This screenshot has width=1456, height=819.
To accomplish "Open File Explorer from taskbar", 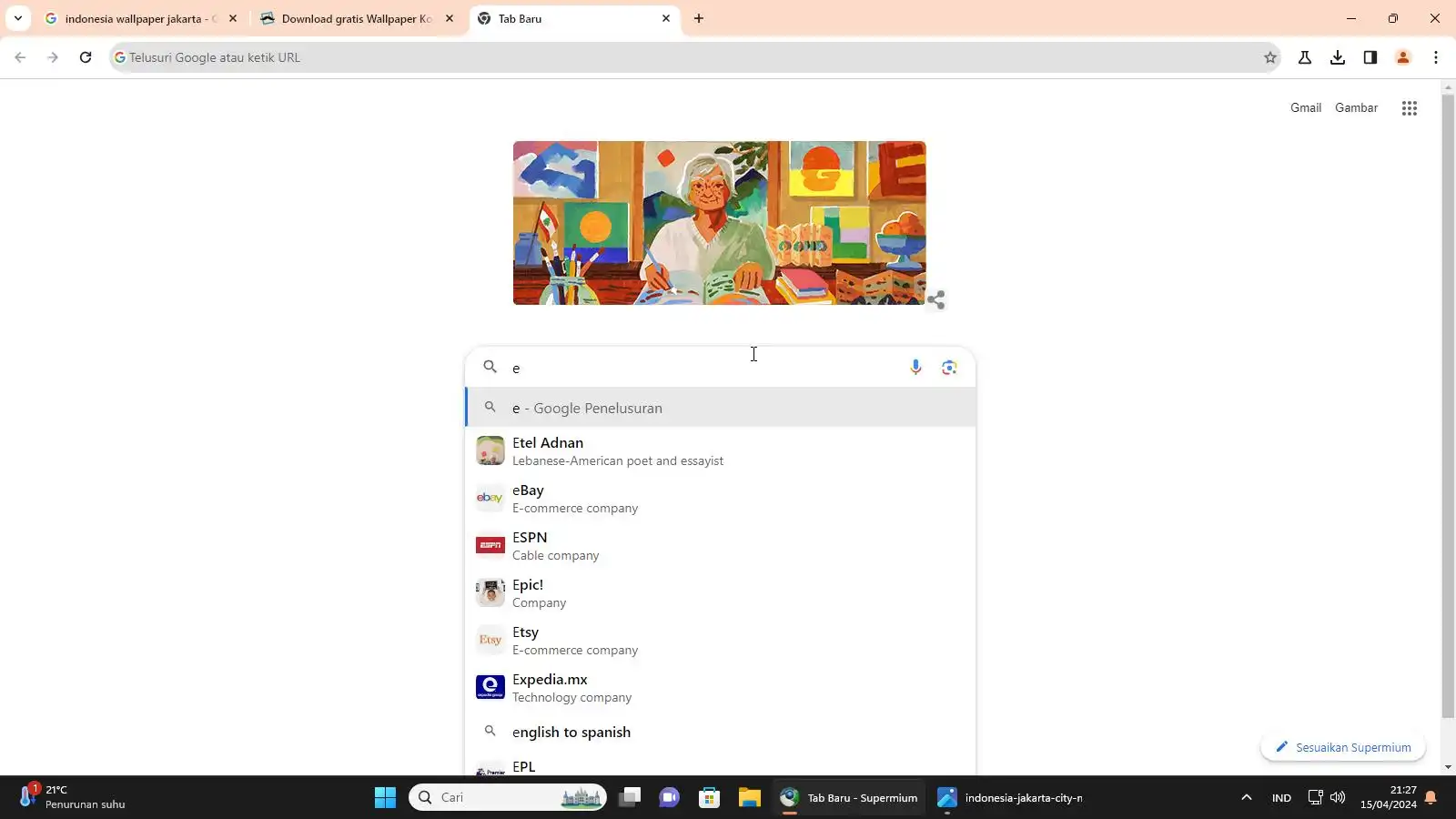I will tap(750, 797).
